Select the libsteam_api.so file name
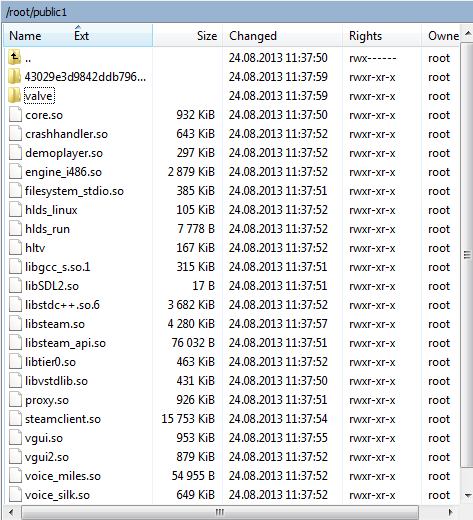Screen dimensions: 473x520 coord(65,343)
